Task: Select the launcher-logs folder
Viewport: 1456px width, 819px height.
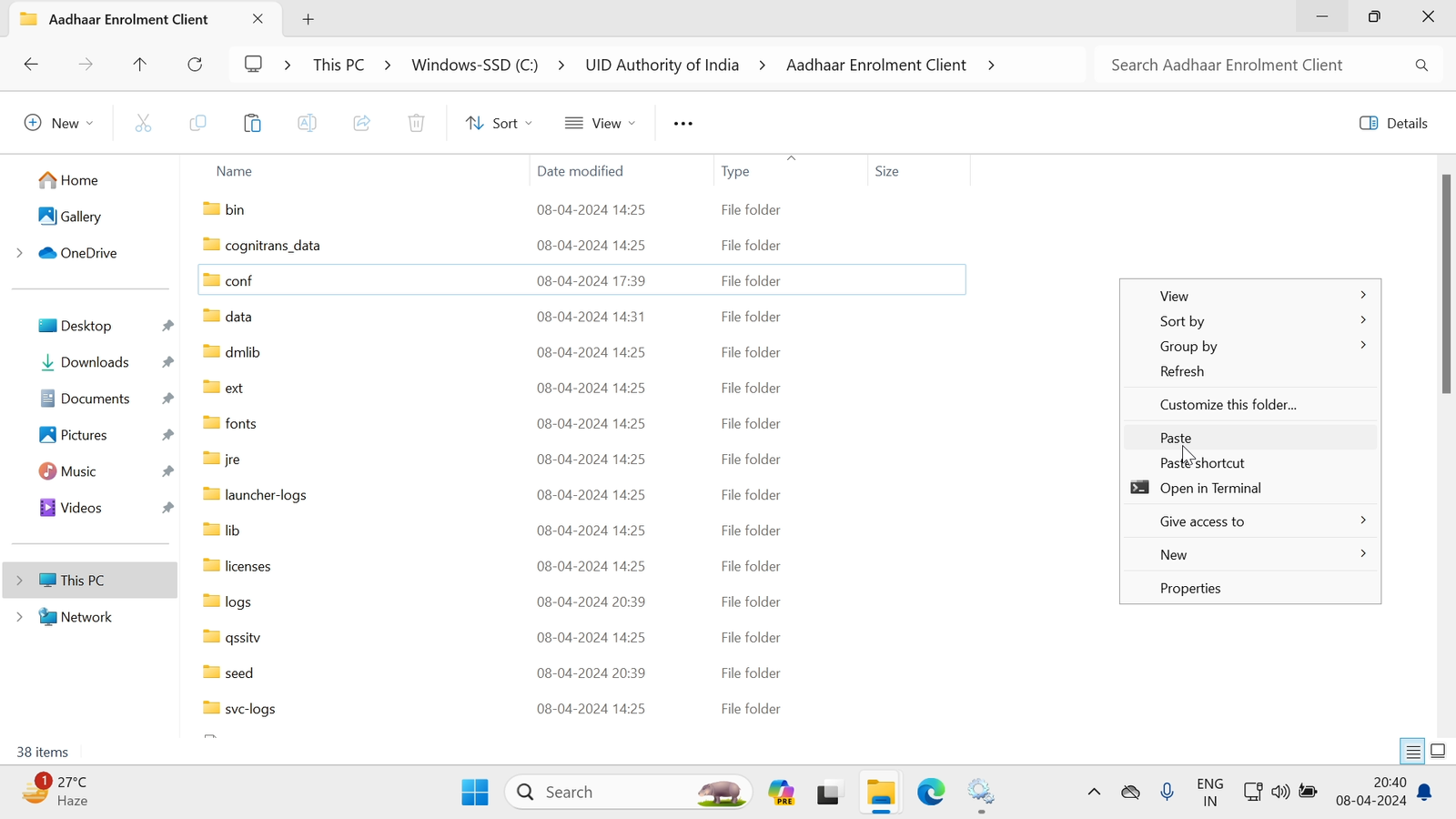Action: (x=581, y=494)
